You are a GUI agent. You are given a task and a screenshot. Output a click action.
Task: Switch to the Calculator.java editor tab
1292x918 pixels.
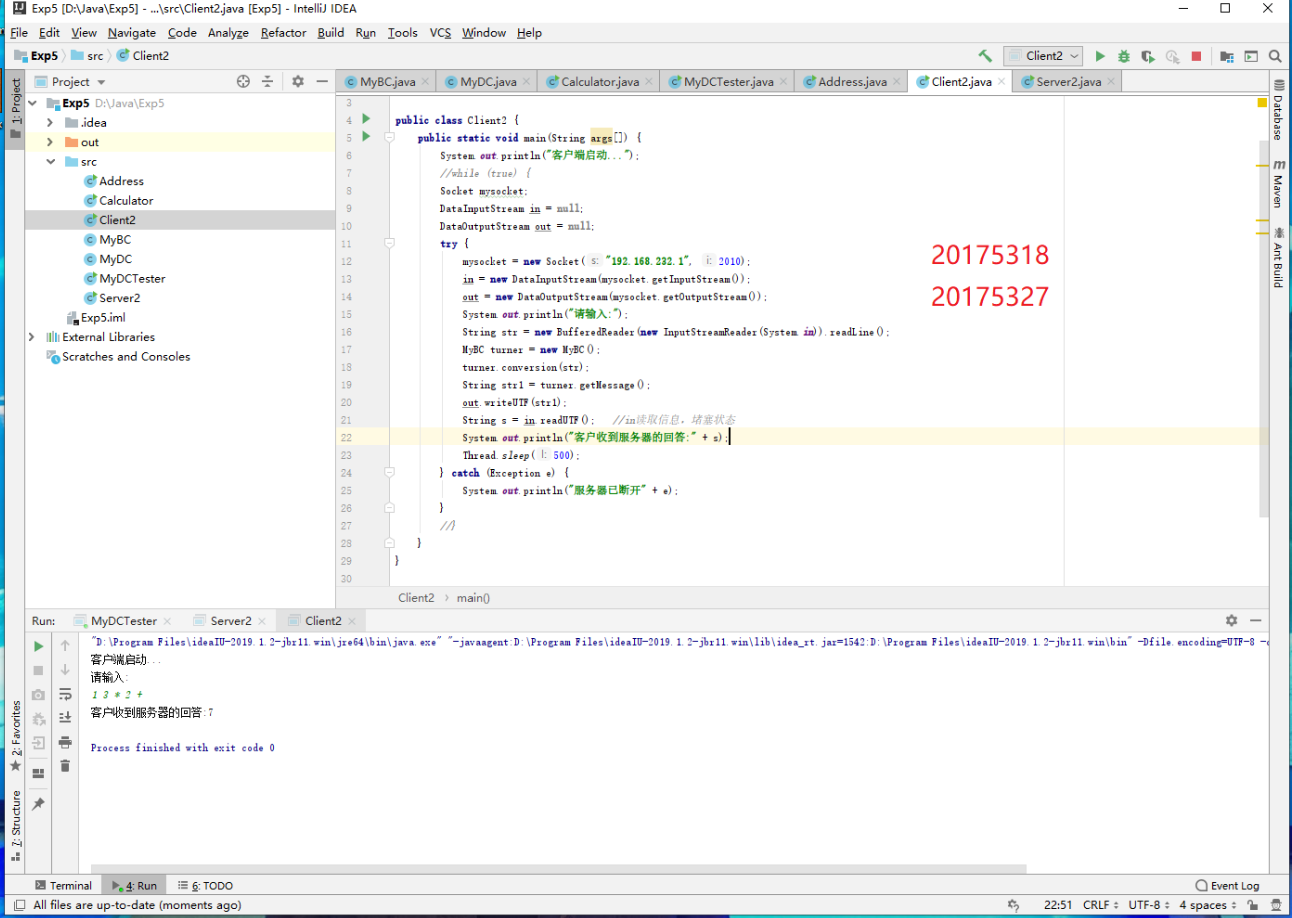pos(599,82)
